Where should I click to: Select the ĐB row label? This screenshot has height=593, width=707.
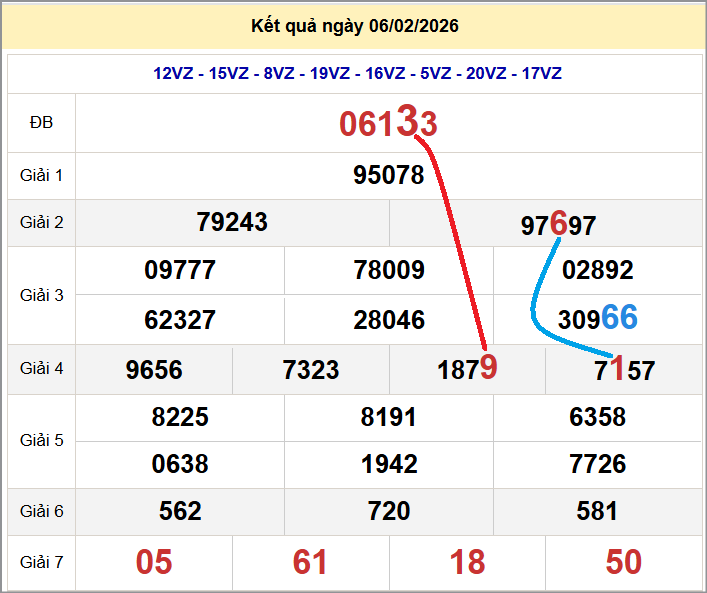coord(41,122)
